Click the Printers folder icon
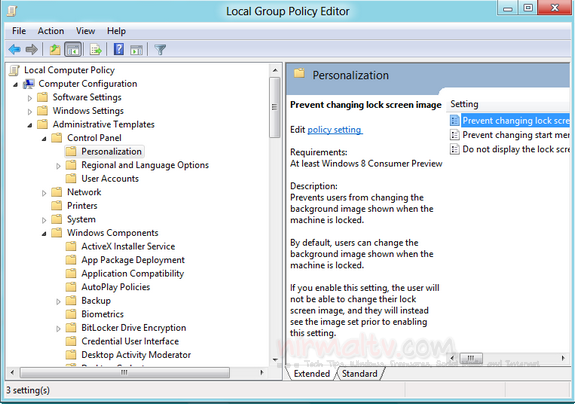Viewport: 575px width, 404px height. click(56, 206)
